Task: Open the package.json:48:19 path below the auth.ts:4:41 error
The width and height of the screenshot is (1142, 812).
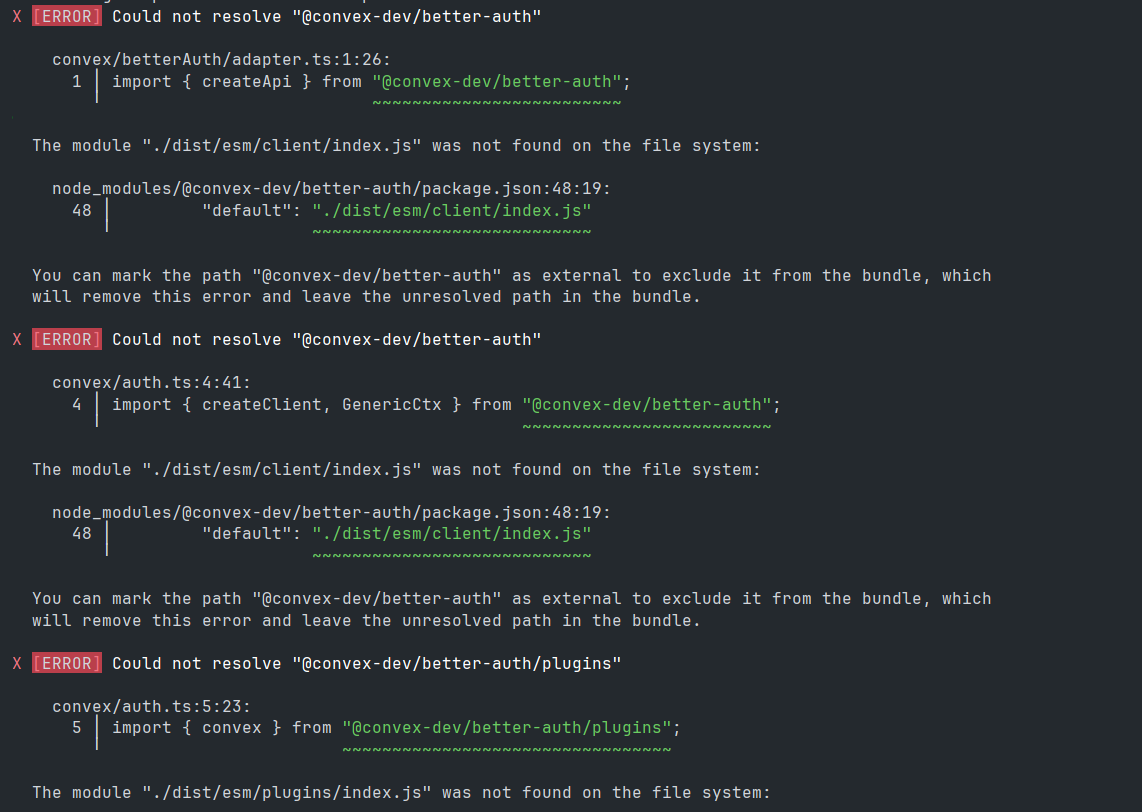Action: 331,512
